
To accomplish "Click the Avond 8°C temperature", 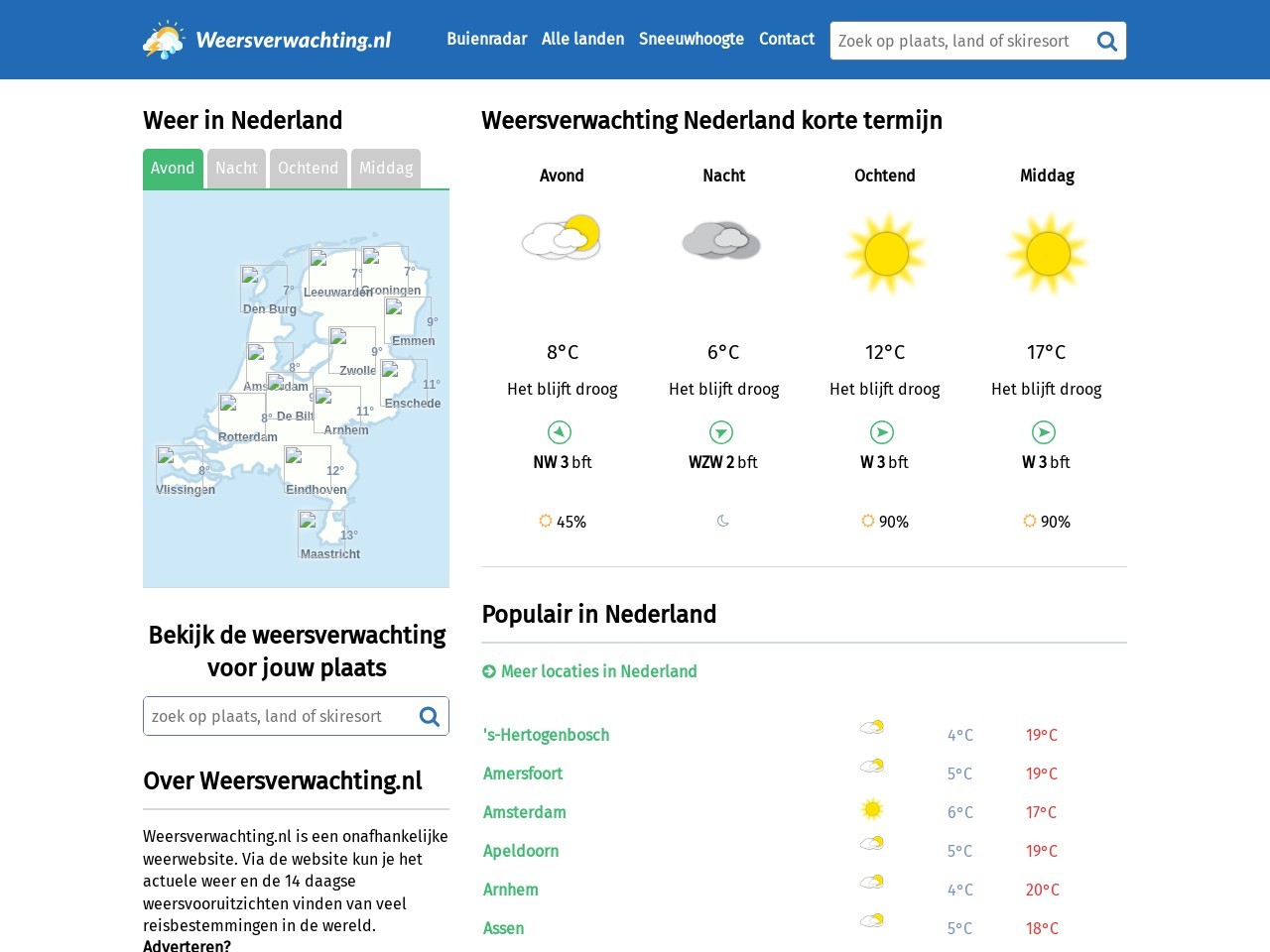I will 563,352.
